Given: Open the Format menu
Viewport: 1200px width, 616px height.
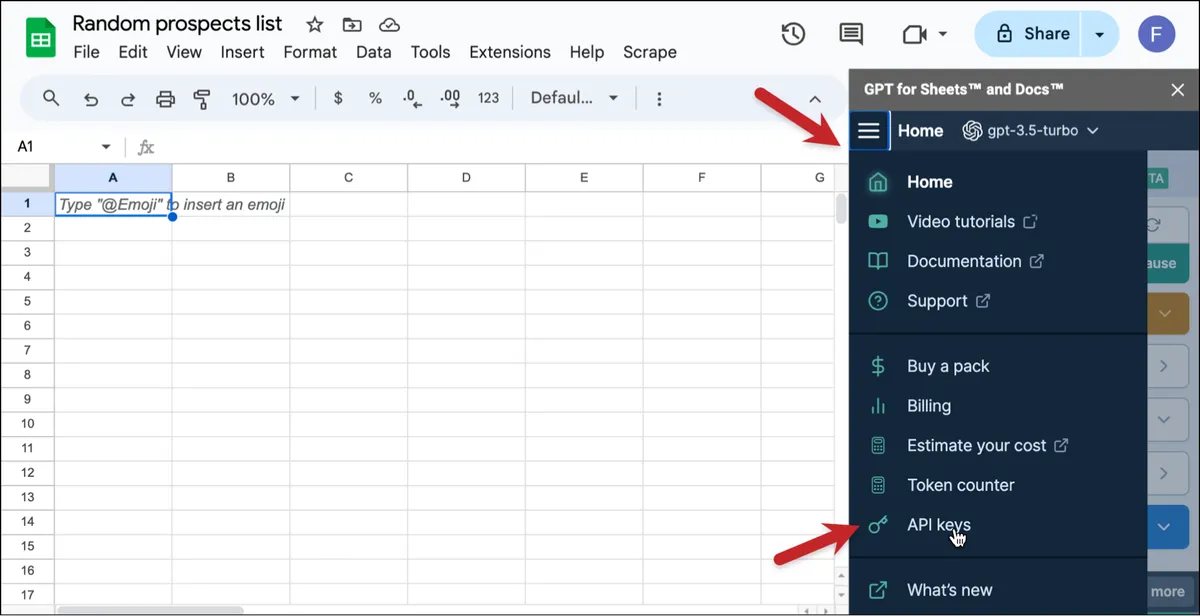Looking at the screenshot, I should click(312, 52).
